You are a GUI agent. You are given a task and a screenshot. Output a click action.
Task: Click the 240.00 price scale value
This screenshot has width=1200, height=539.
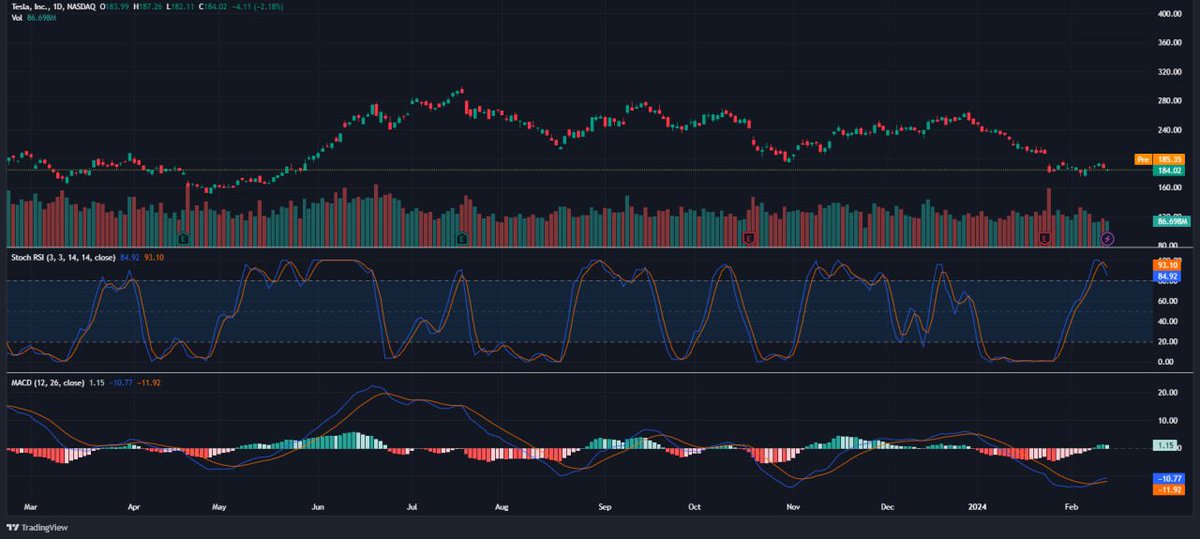(1170, 130)
